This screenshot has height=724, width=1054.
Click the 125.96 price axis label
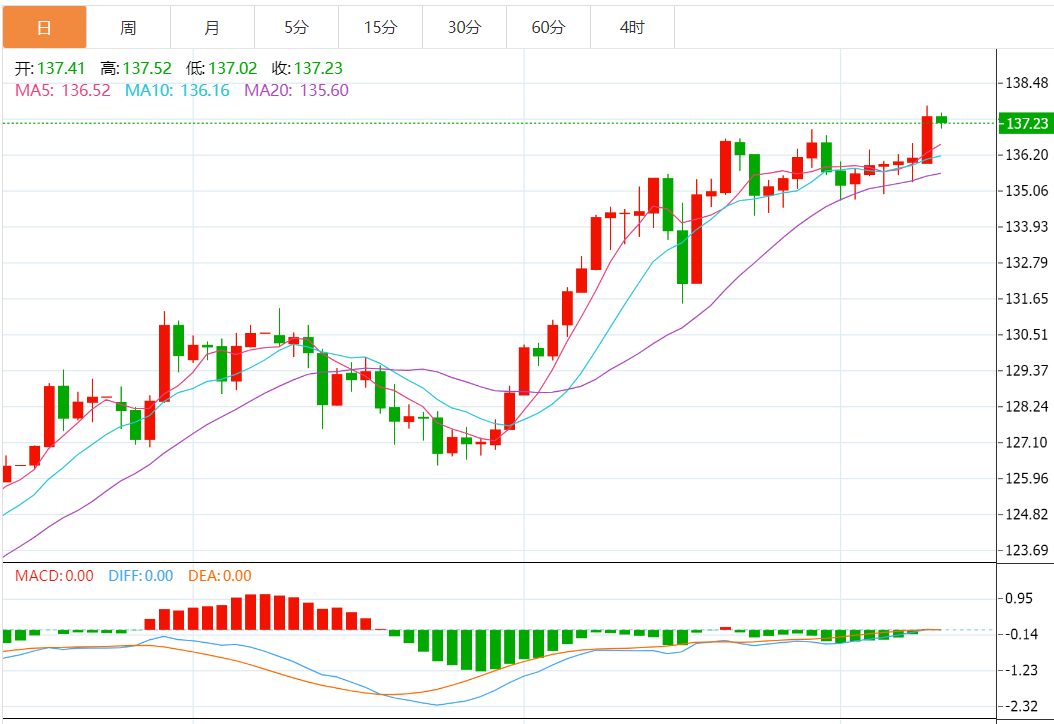coord(1026,478)
